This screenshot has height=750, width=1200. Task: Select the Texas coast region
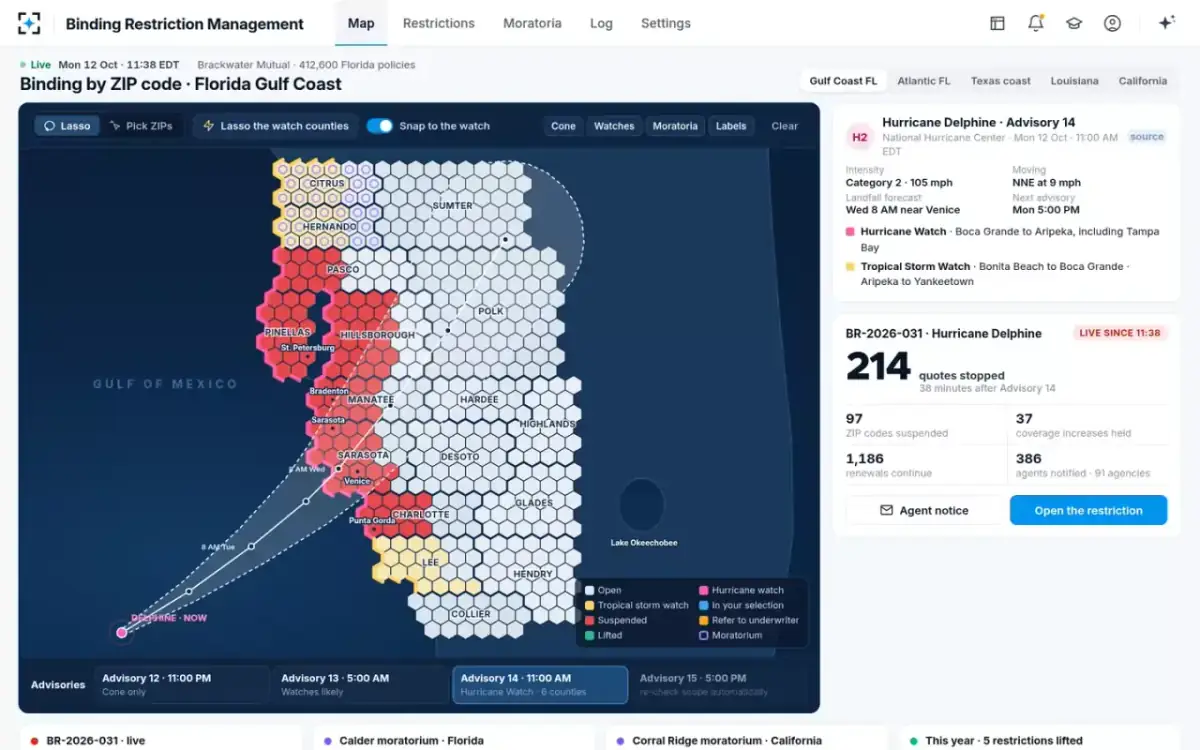click(1001, 81)
